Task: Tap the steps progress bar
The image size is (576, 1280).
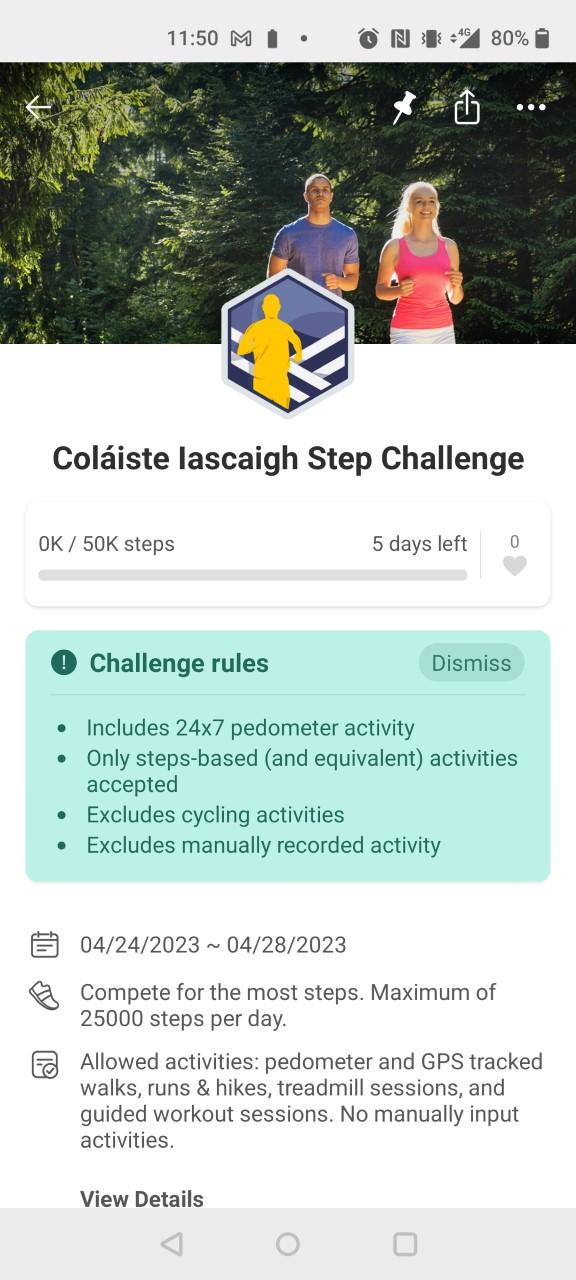Action: 253,575
